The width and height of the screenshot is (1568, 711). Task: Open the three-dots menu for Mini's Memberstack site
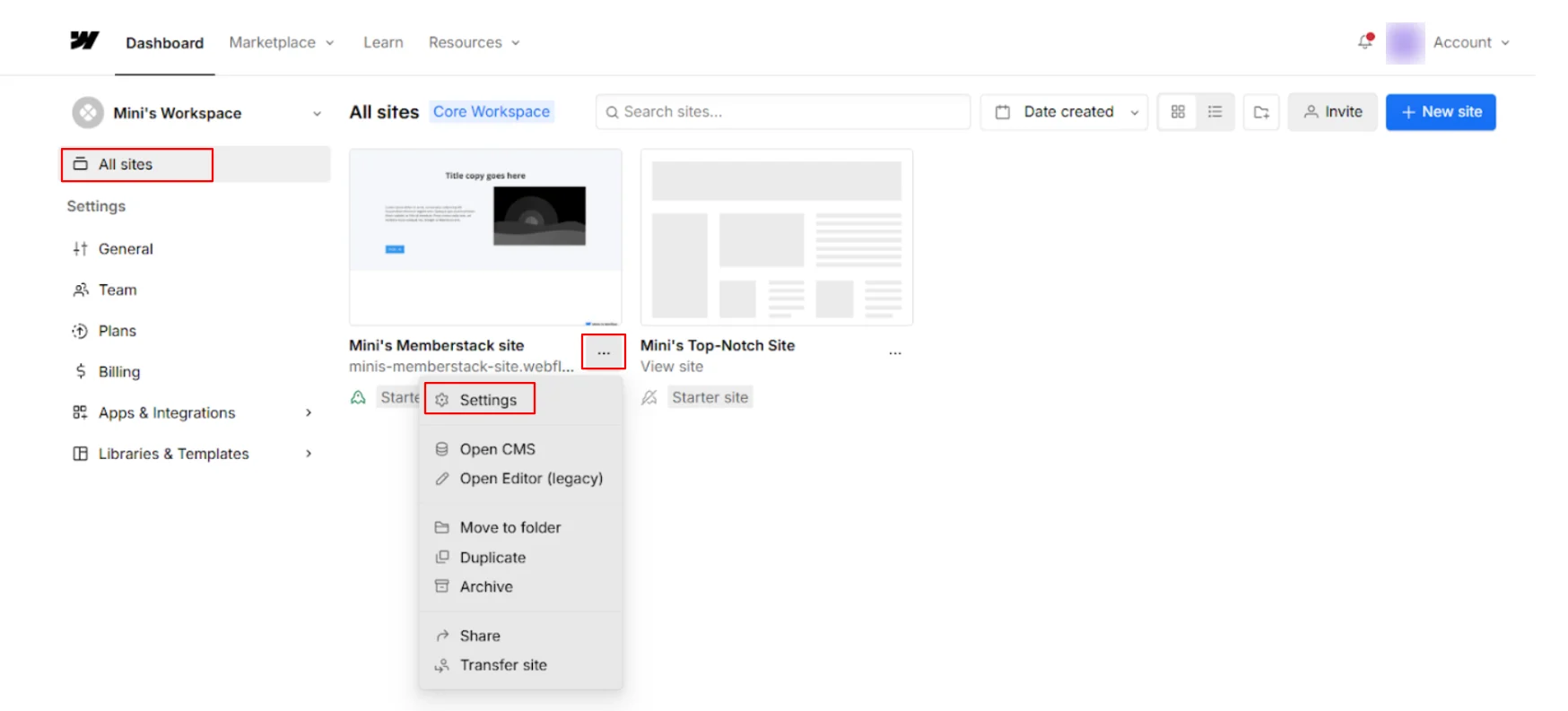(604, 352)
